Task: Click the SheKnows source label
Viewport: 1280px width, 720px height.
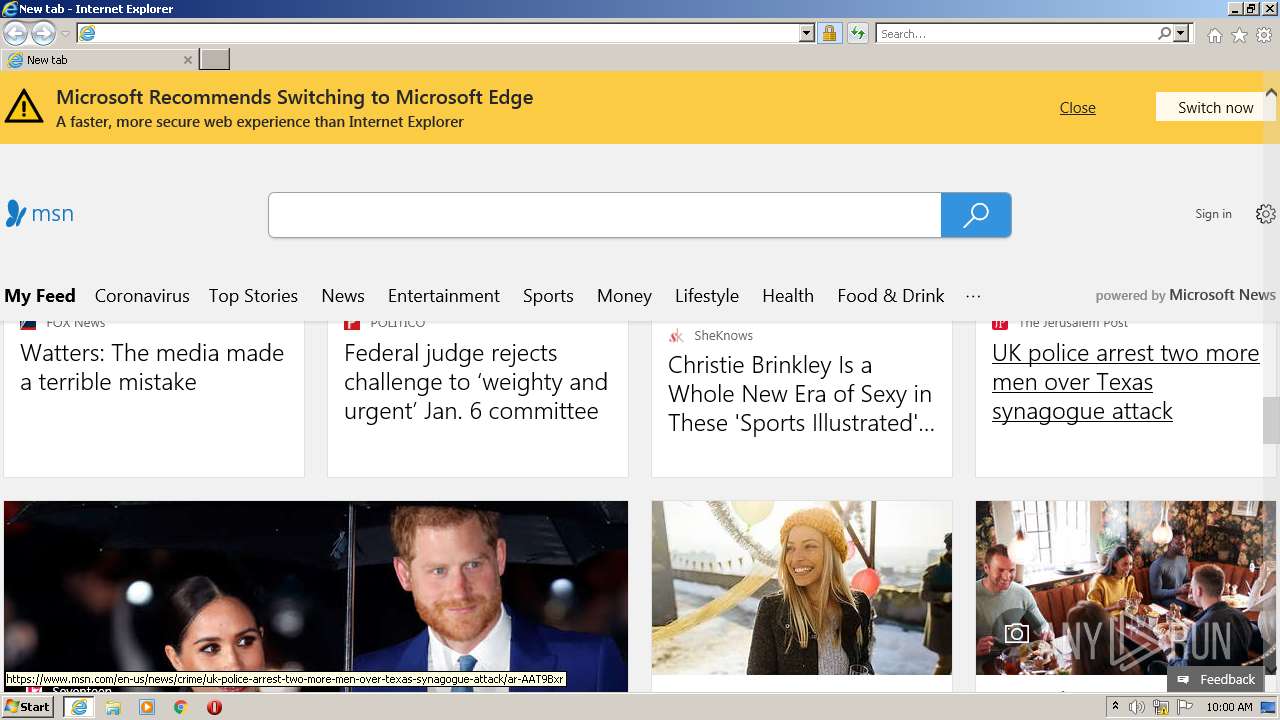Action: coord(723,336)
